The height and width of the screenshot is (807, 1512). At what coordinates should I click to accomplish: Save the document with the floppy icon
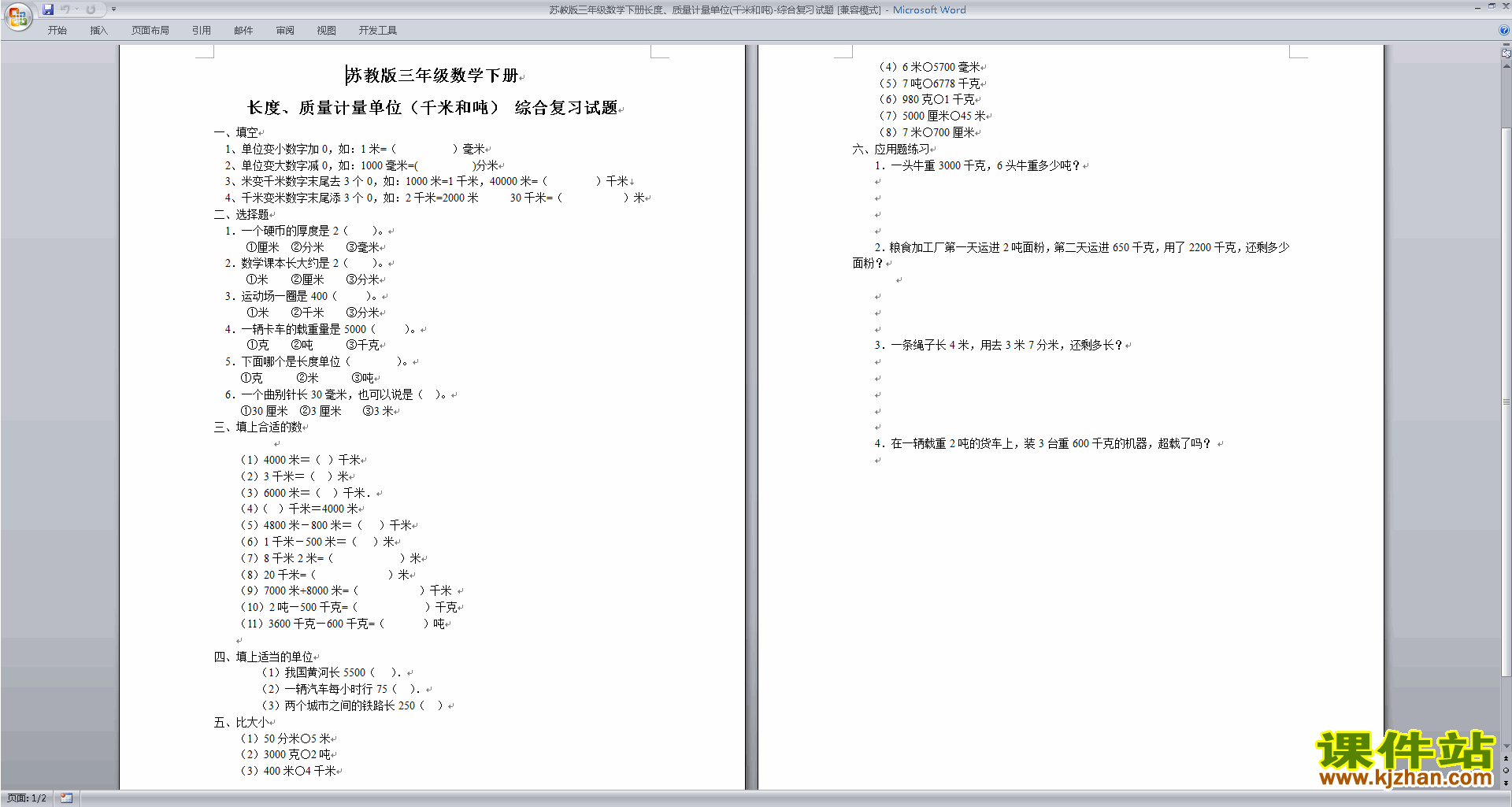48,9
